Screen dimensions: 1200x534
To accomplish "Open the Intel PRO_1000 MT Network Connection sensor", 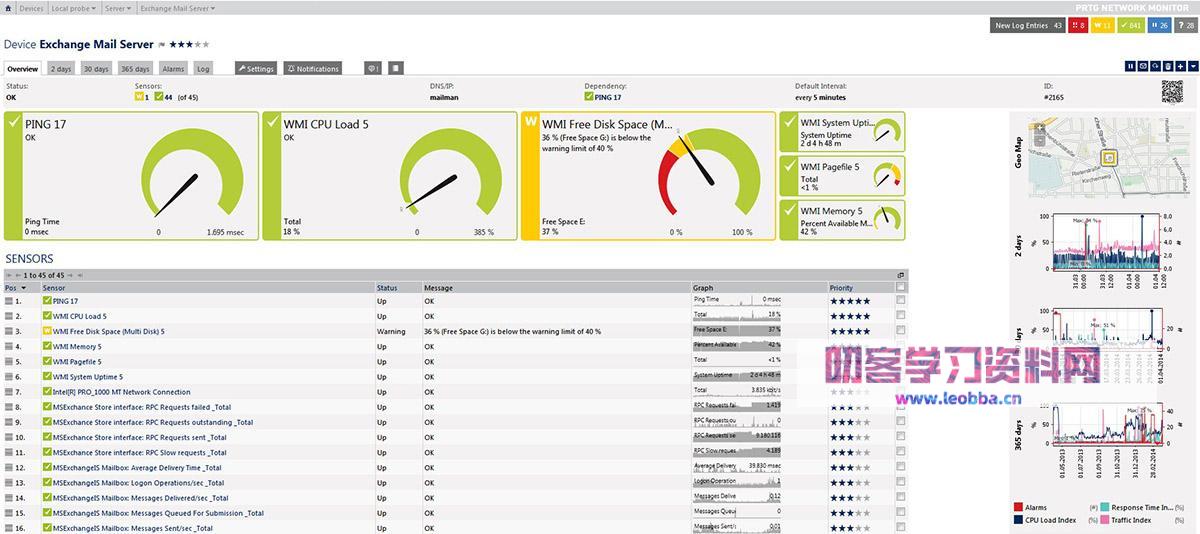I will click(121, 392).
